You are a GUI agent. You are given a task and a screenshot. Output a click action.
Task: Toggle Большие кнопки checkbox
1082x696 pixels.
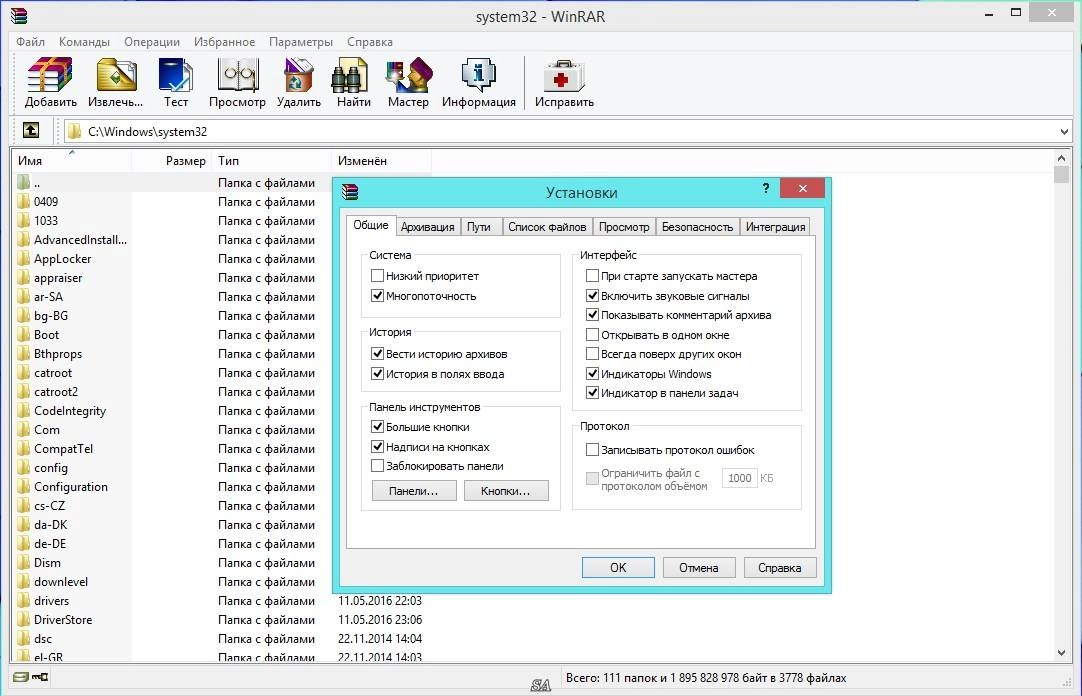(377, 427)
